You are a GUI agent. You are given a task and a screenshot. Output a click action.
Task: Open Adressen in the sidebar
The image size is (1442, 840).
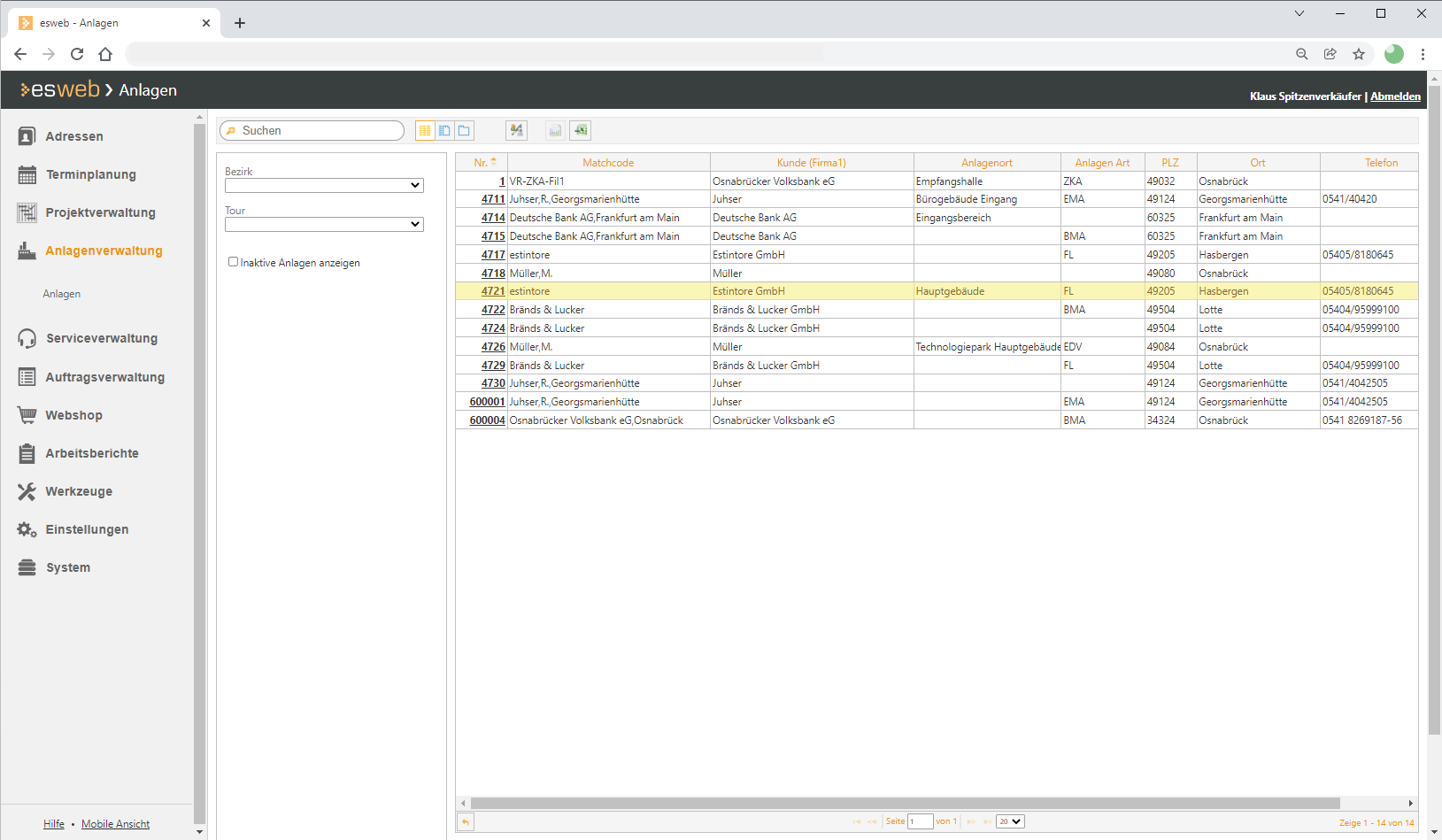(x=74, y=136)
